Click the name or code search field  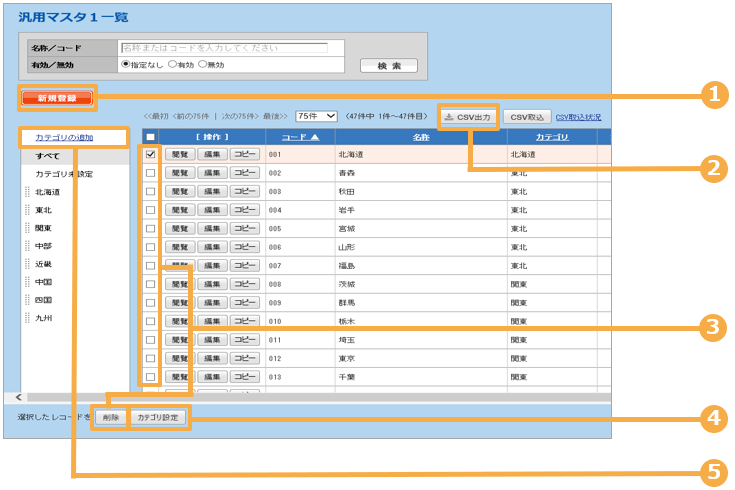(x=223, y=48)
